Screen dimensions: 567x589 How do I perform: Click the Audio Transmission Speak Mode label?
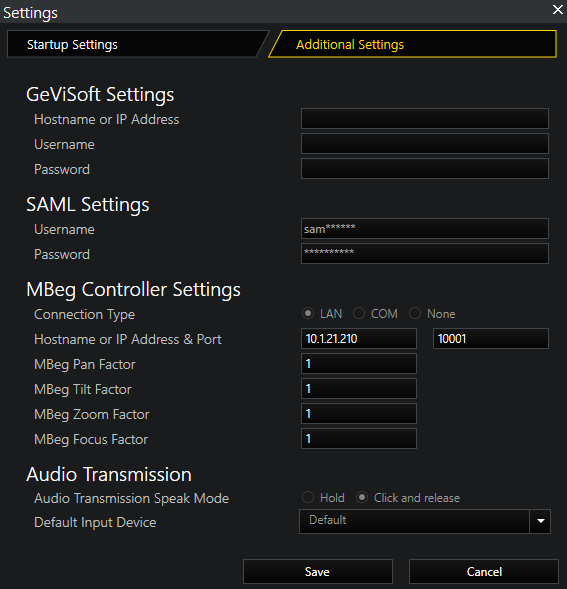coord(132,498)
